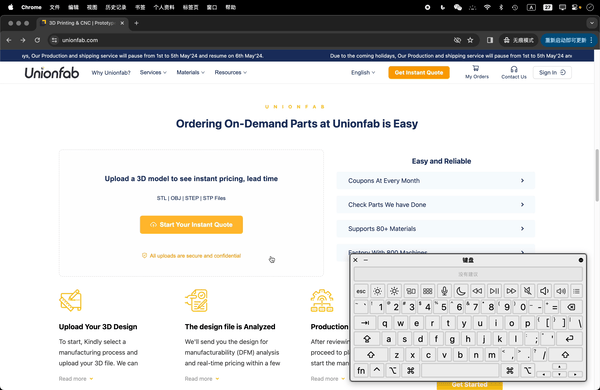Open a new Chrome tab
The width and height of the screenshot is (600, 390).
pyautogui.click(x=136, y=23)
